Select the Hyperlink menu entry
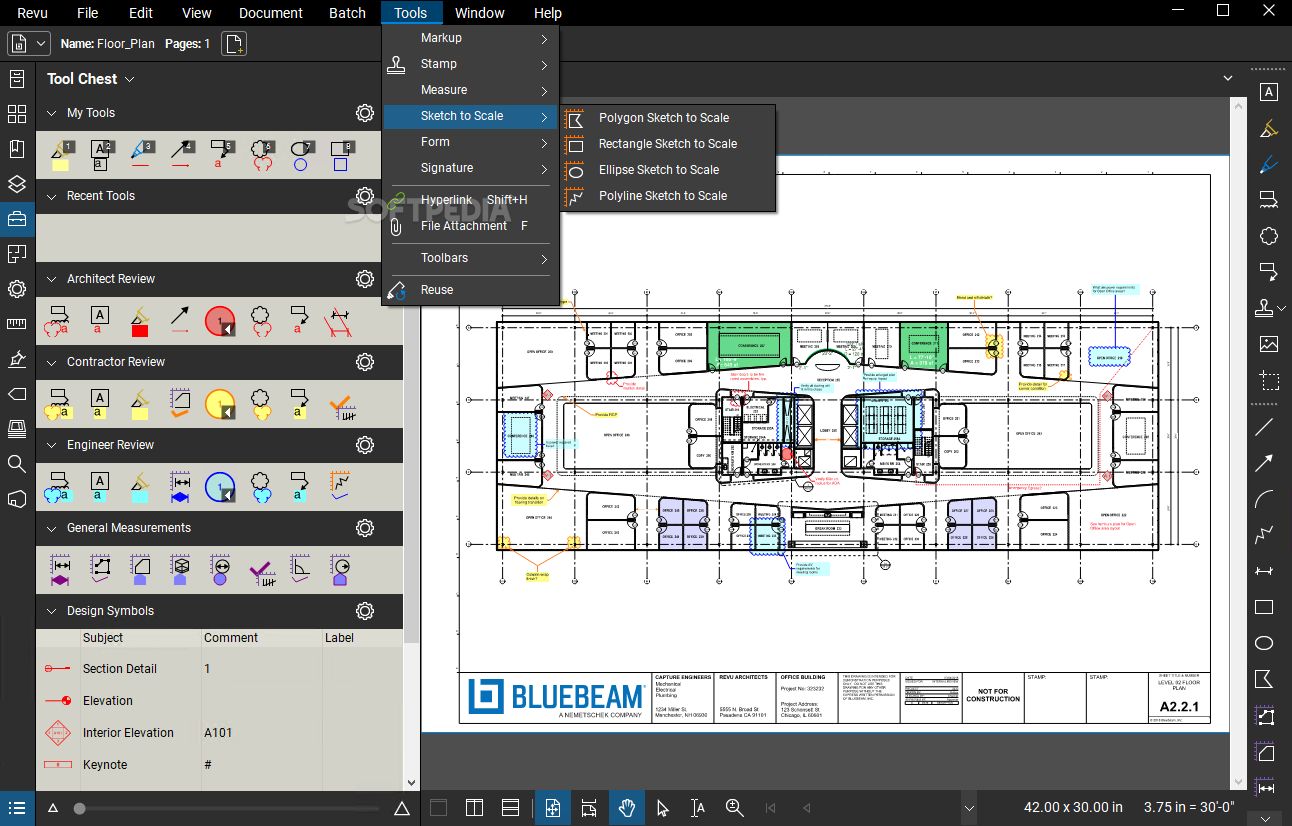Image resolution: width=1292 pixels, height=826 pixels. click(470, 200)
